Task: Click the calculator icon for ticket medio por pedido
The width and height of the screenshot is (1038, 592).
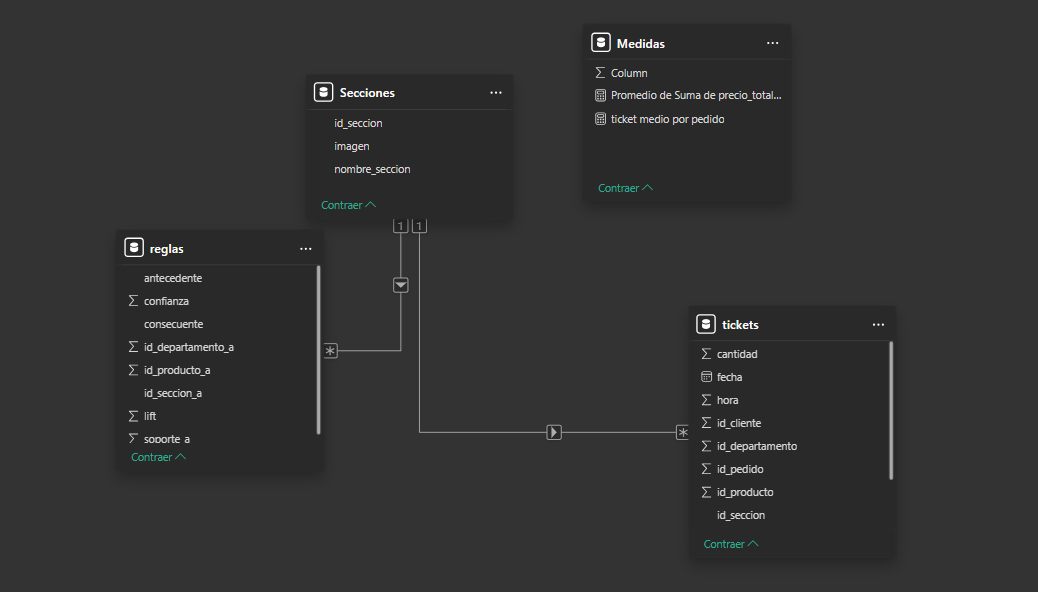Action: pyautogui.click(x=600, y=119)
